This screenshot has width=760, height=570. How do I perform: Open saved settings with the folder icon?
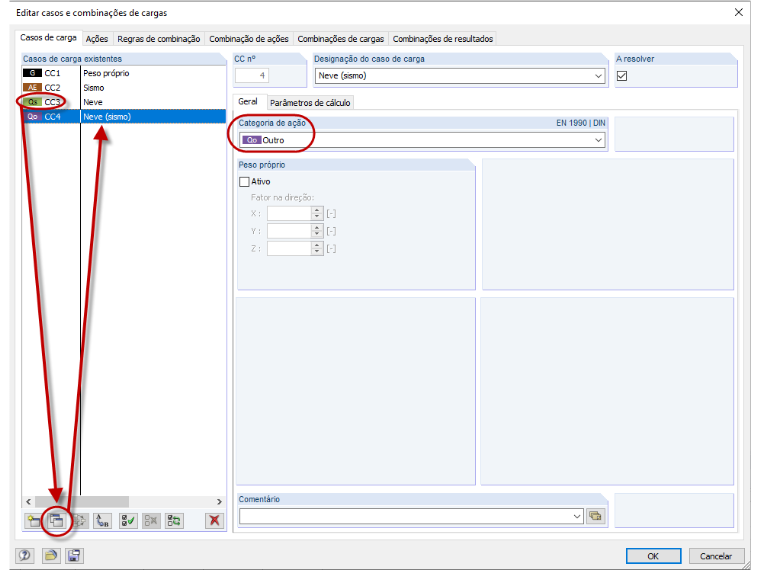(x=51, y=555)
